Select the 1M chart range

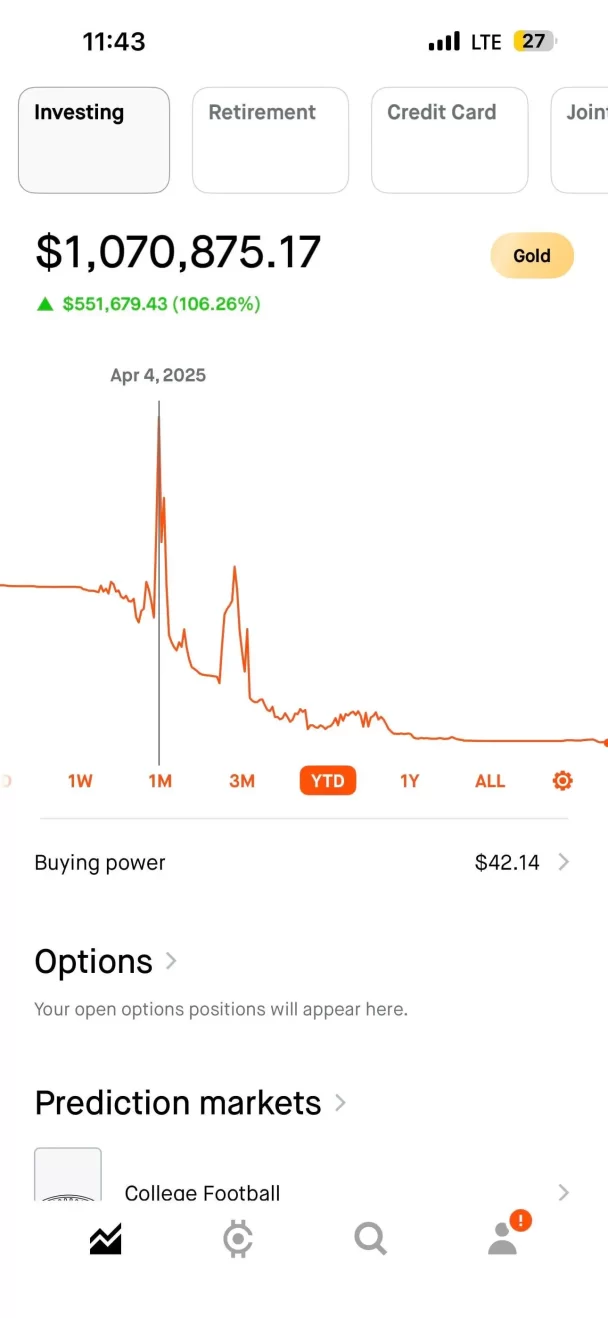tap(160, 781)
